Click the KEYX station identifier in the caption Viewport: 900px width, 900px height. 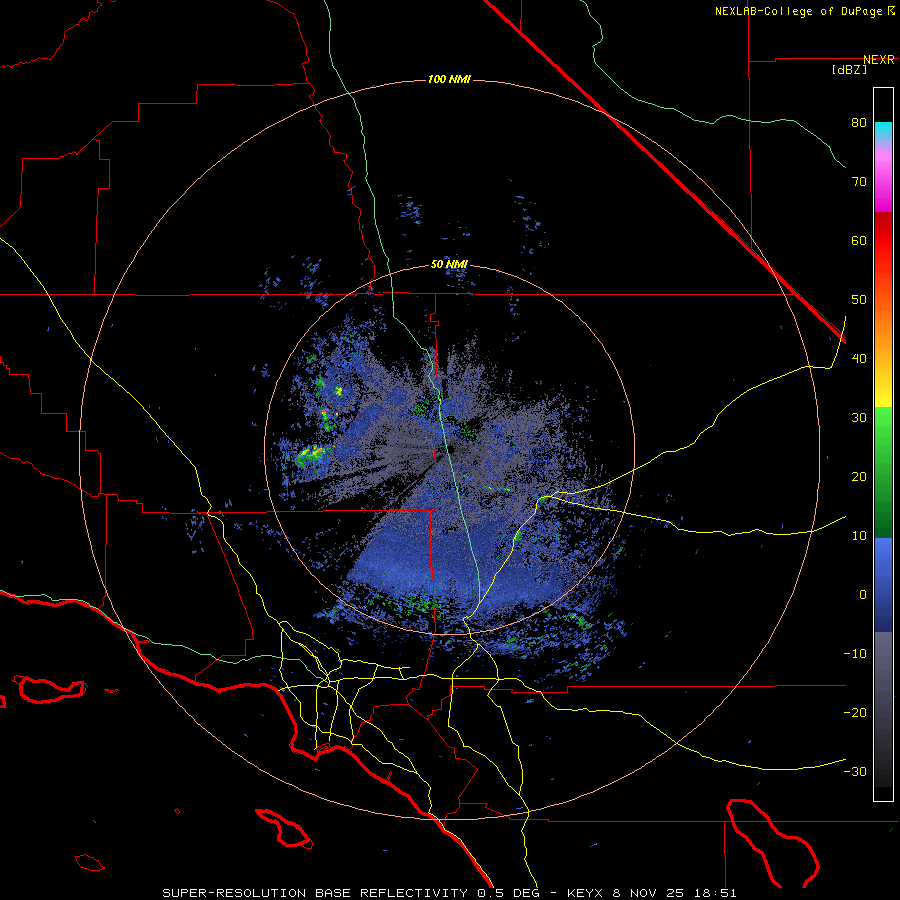click(587, 893)
